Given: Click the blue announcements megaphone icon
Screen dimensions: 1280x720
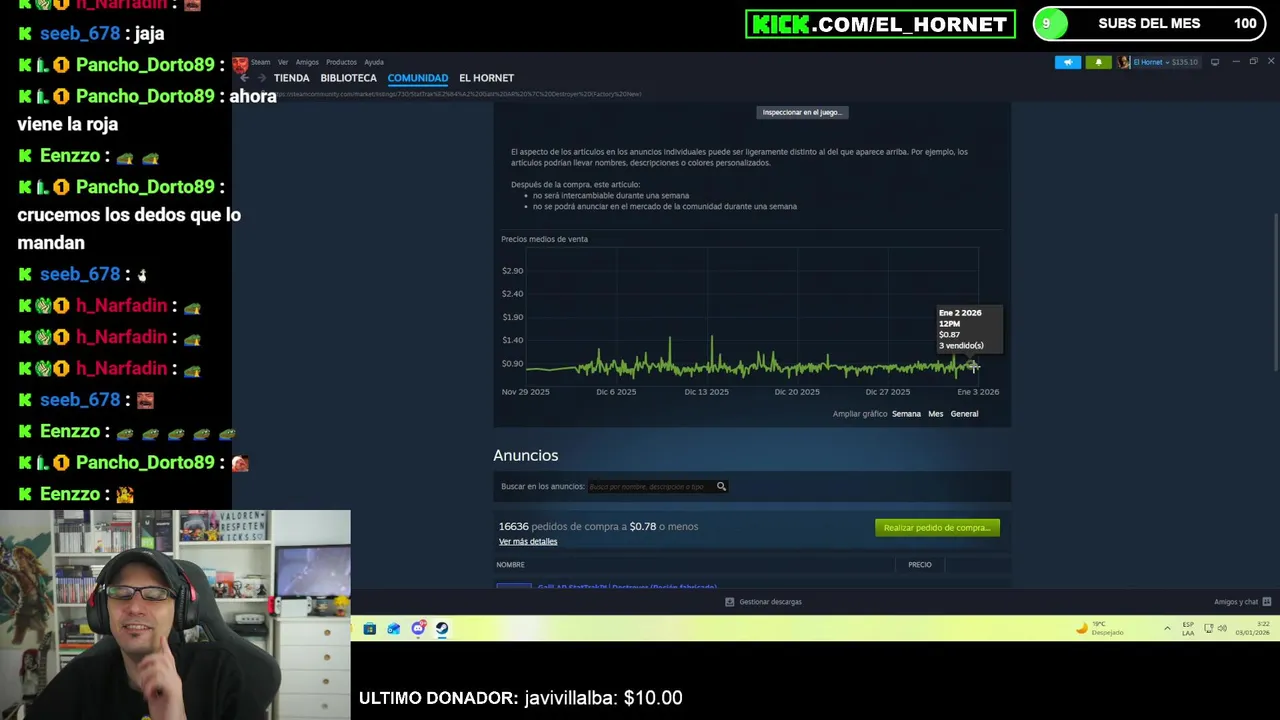Looking at the screenshot, I should pos(1068,62).
